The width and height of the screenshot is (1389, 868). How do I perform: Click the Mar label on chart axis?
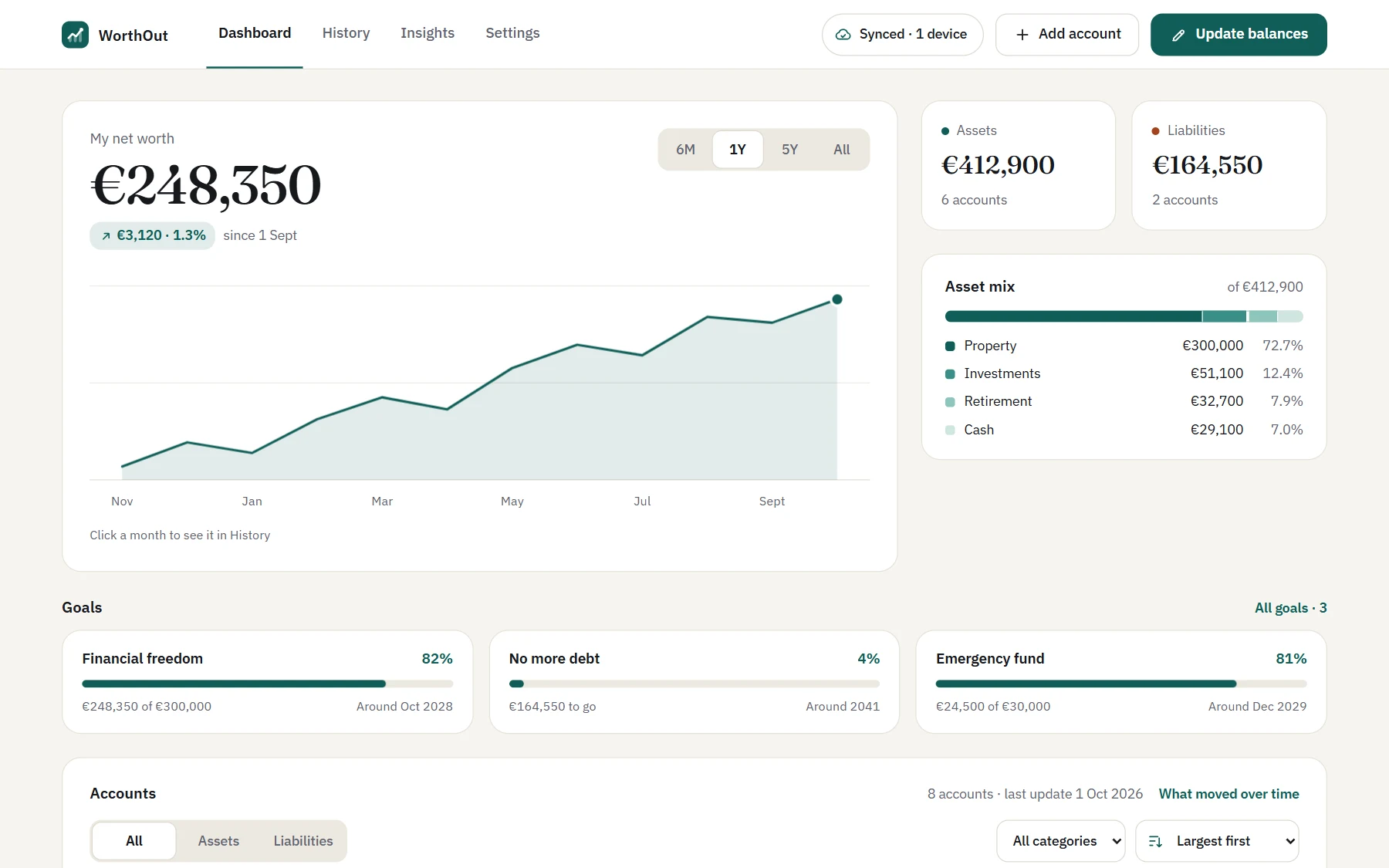coord(382,502)
